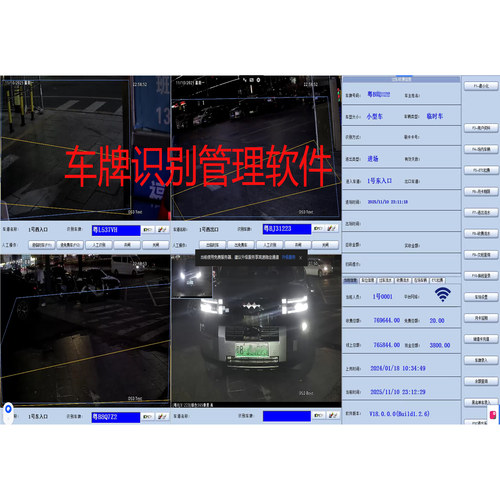Viewport: 500px width, 500px height.
Task: Click current time 2025/11/10 23:12:29
Action: pos(398,392)
